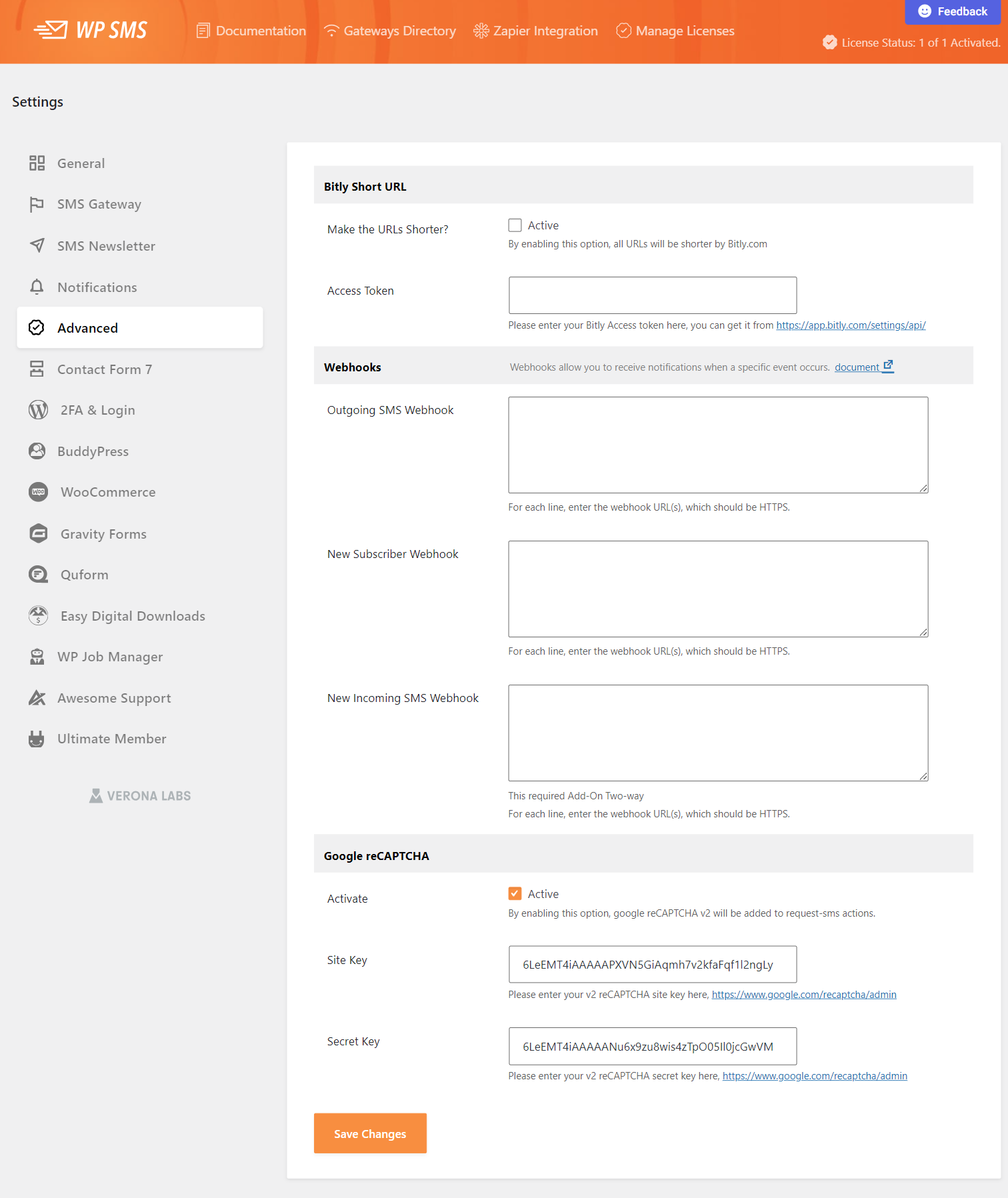Open the Documentation menu item
The image size is (1008, 1198).
(251, 31)
